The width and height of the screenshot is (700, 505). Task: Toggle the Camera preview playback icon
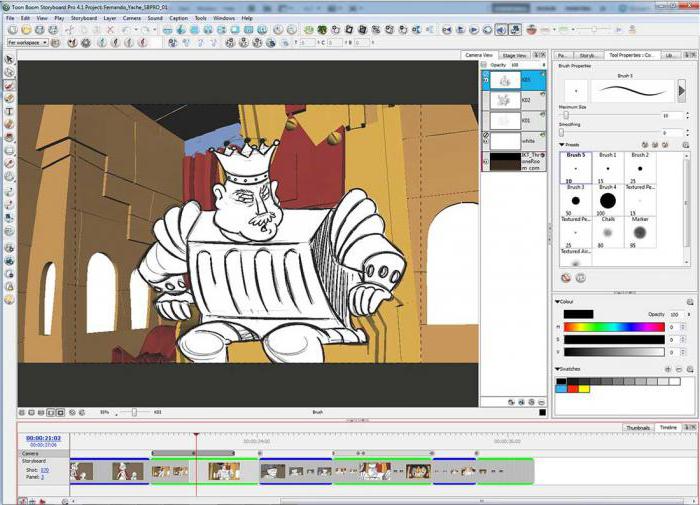pyautogui.click(x=515, y=30)
